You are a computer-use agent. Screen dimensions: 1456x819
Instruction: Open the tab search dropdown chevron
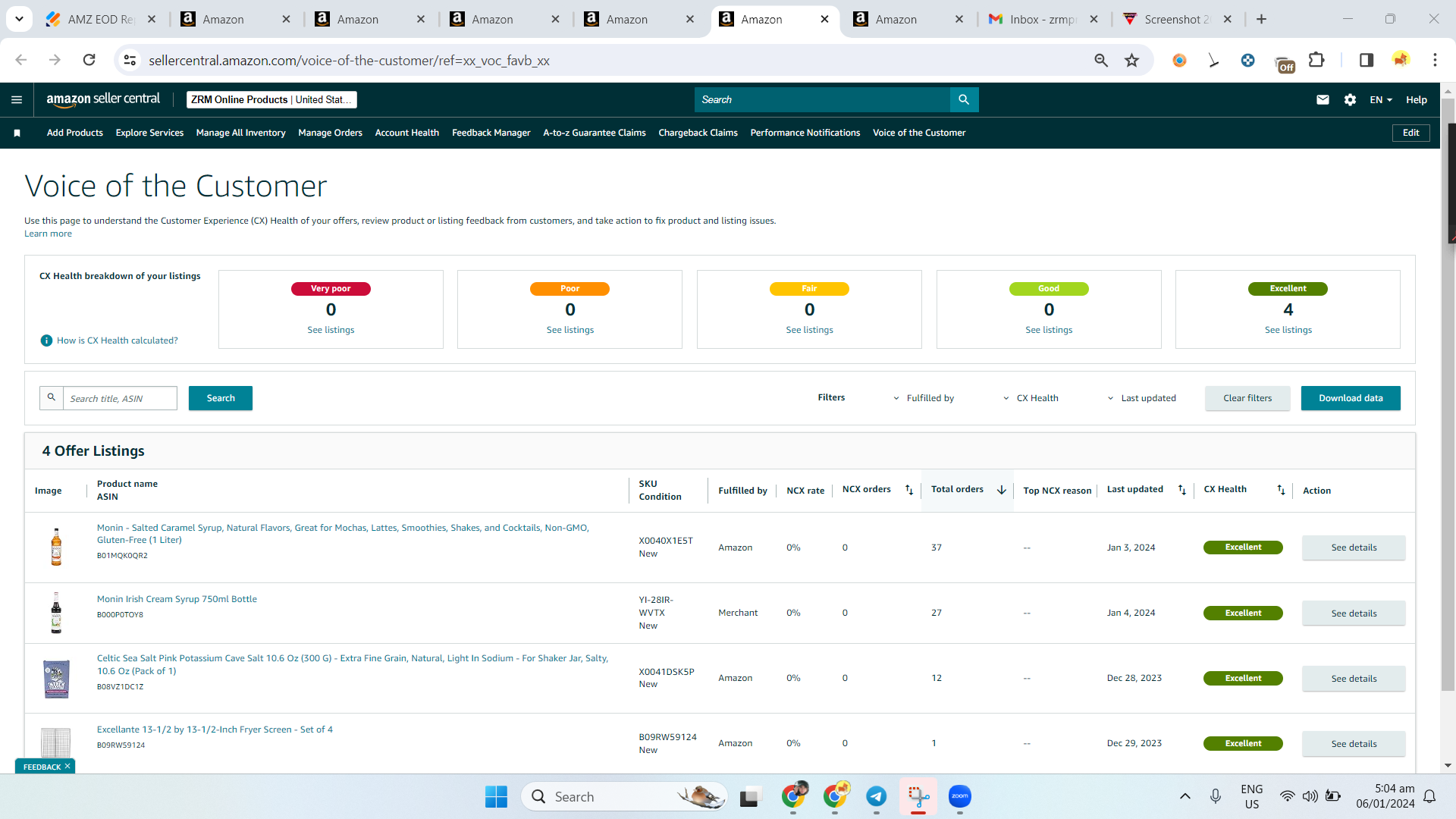click(19, 19)
